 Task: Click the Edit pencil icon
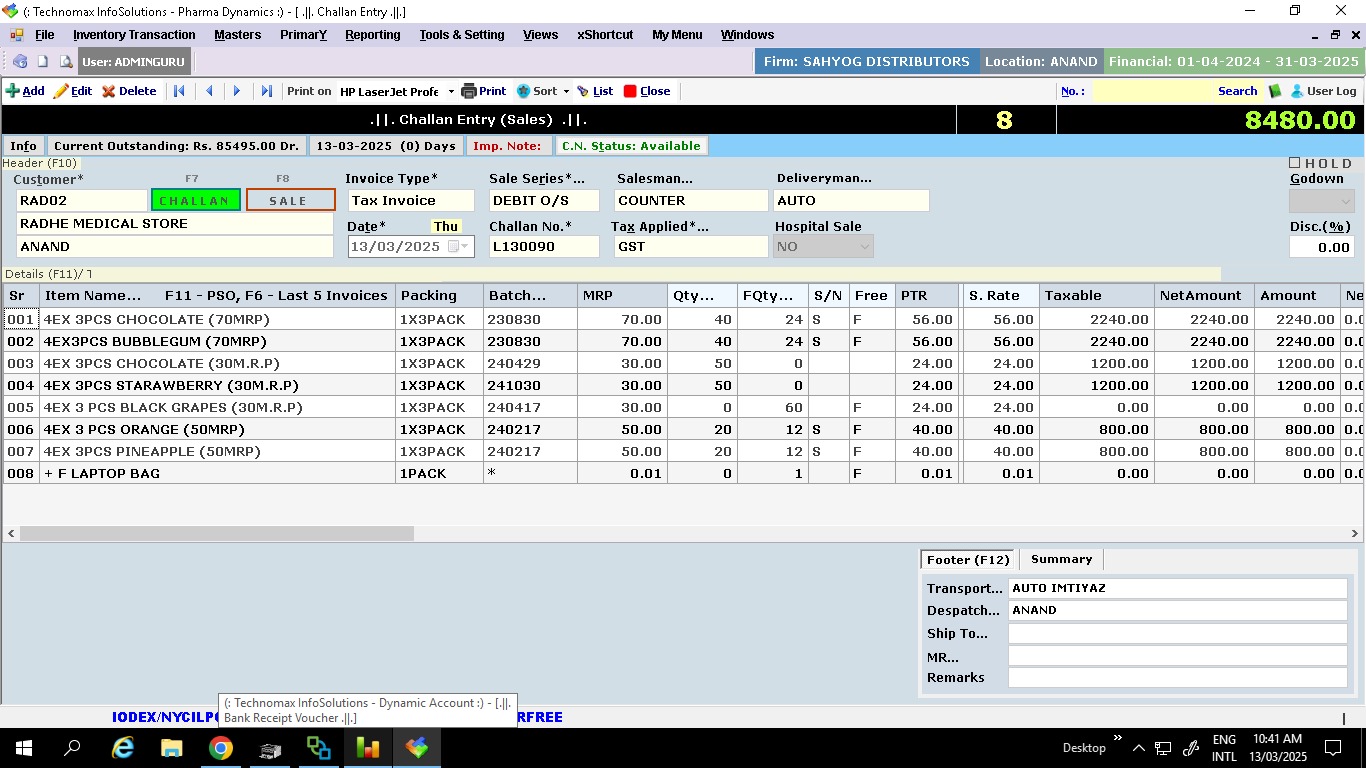pyautogui.click(x=61, y=91)
